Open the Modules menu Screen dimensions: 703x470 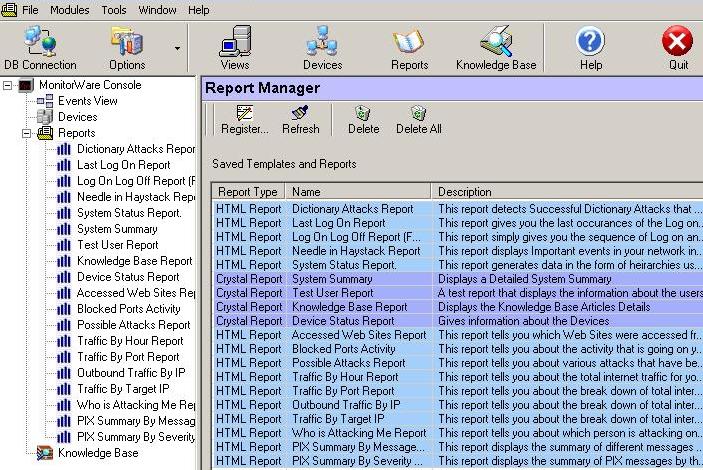[x=69, y=10]
